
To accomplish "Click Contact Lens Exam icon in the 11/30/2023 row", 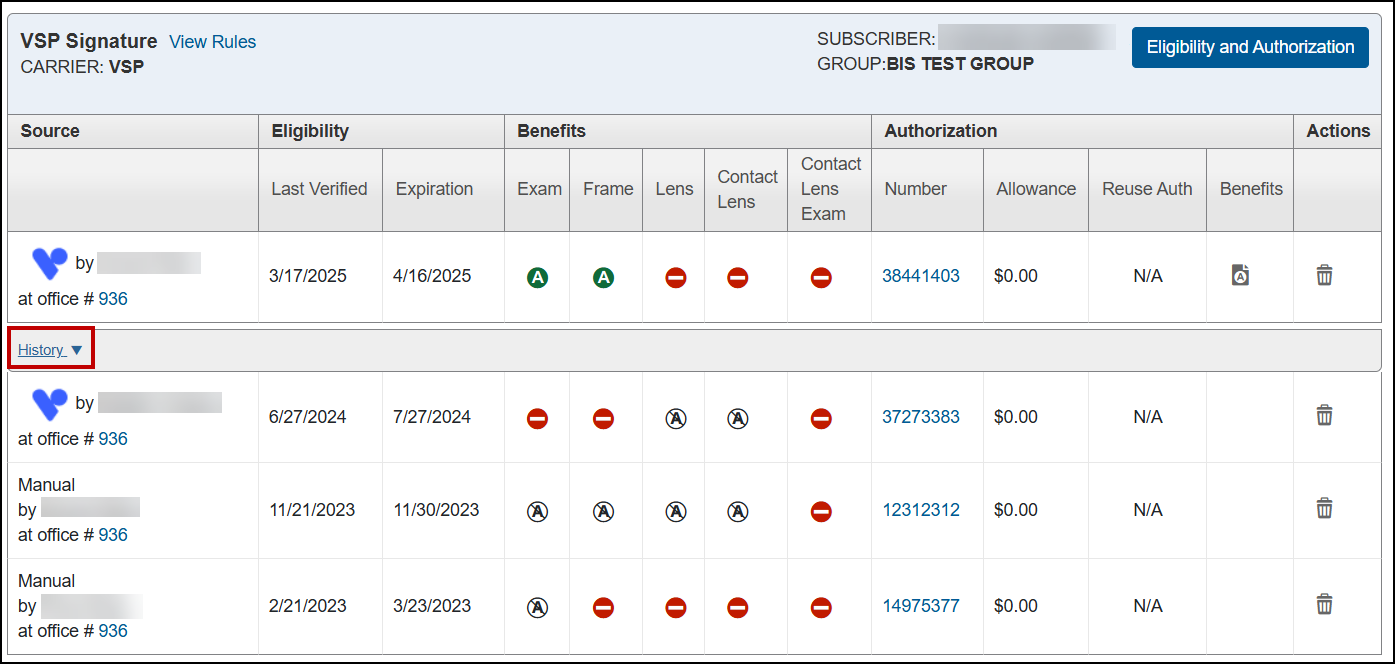I will tap(821, 512).
